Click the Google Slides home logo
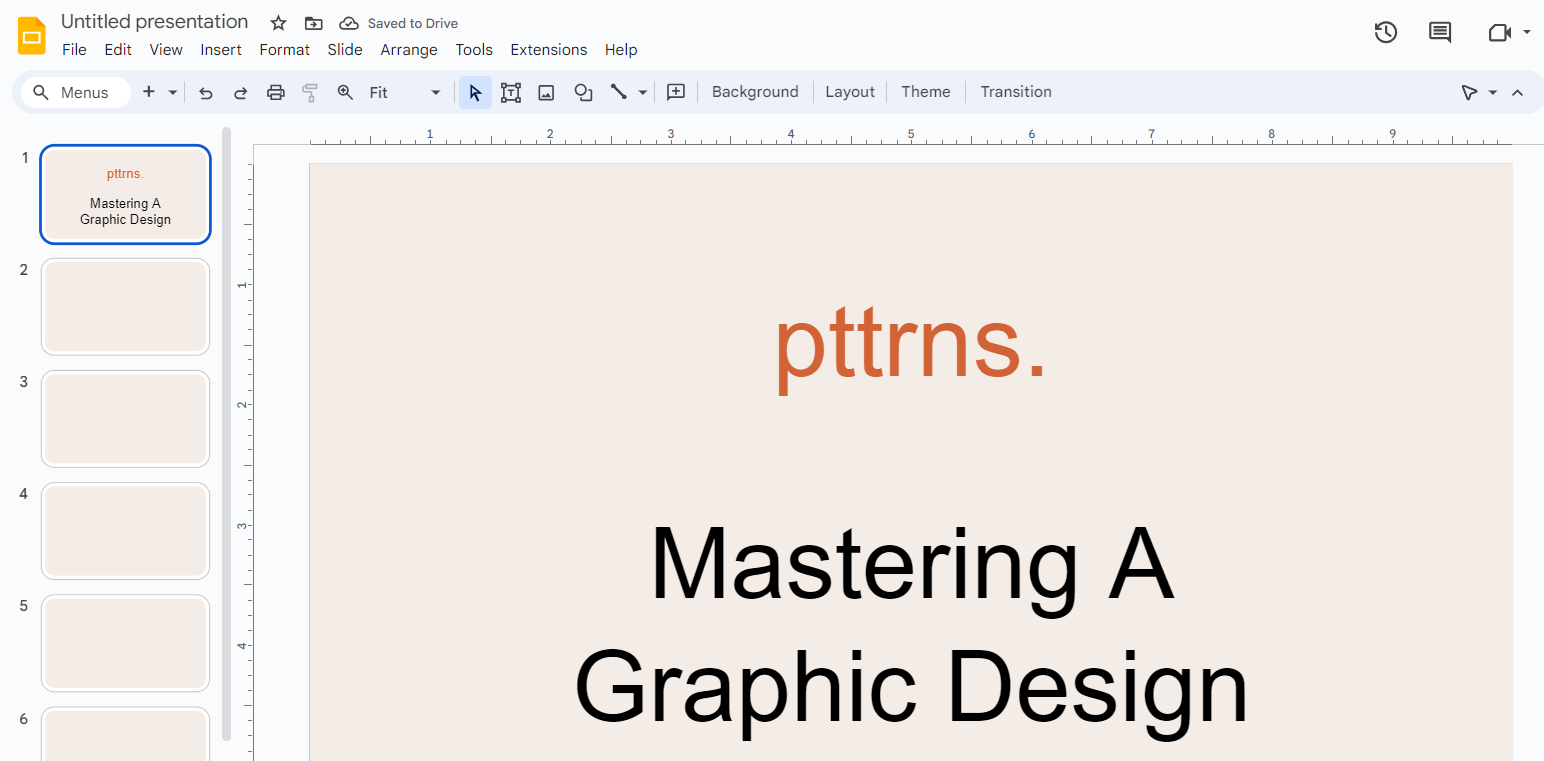1544x761 pixels. coord(32,36)
